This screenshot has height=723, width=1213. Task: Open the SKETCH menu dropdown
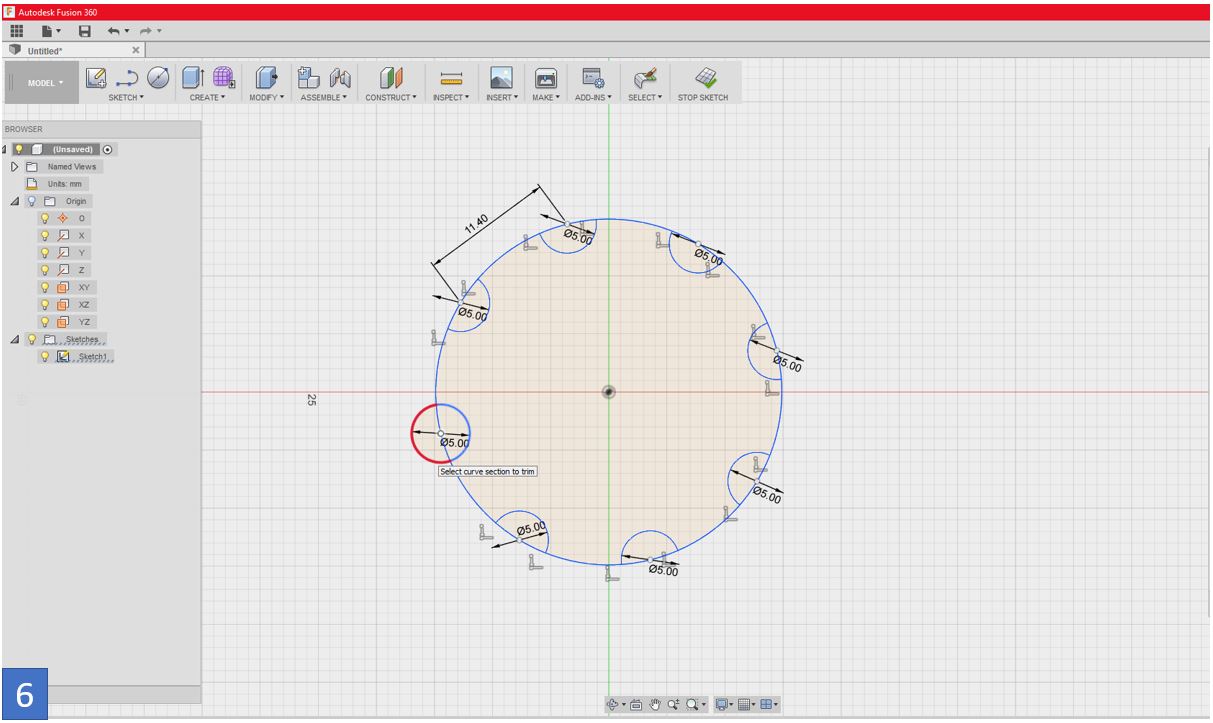click(126, 98)
